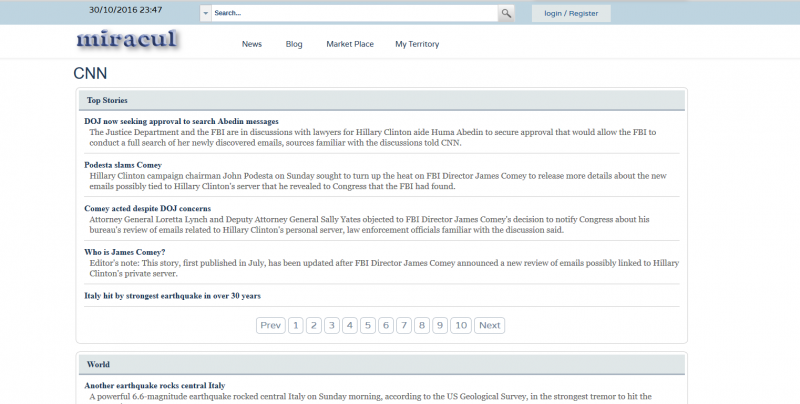Select page 5 in pagination
This screenshot has height=404, width=800.
[x=368, y=325]
